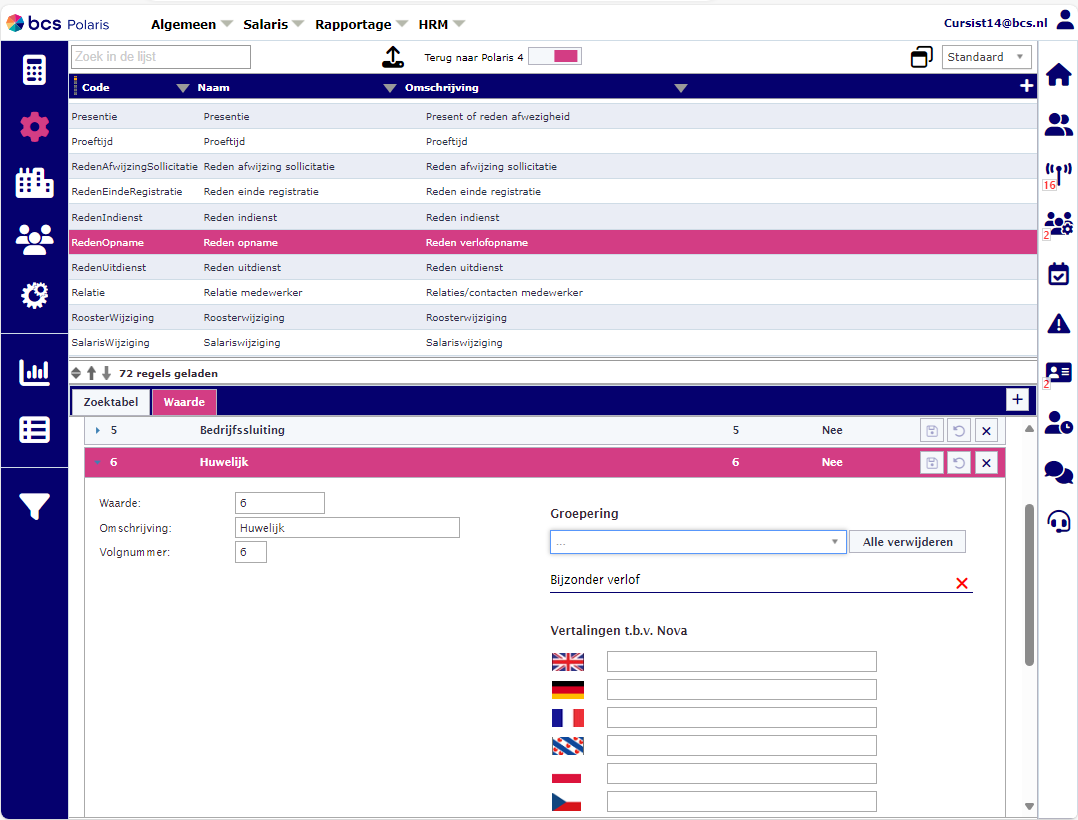Open the calculator icon in left sidebar
Screen dimensions: 1078x820
point(34,69)
